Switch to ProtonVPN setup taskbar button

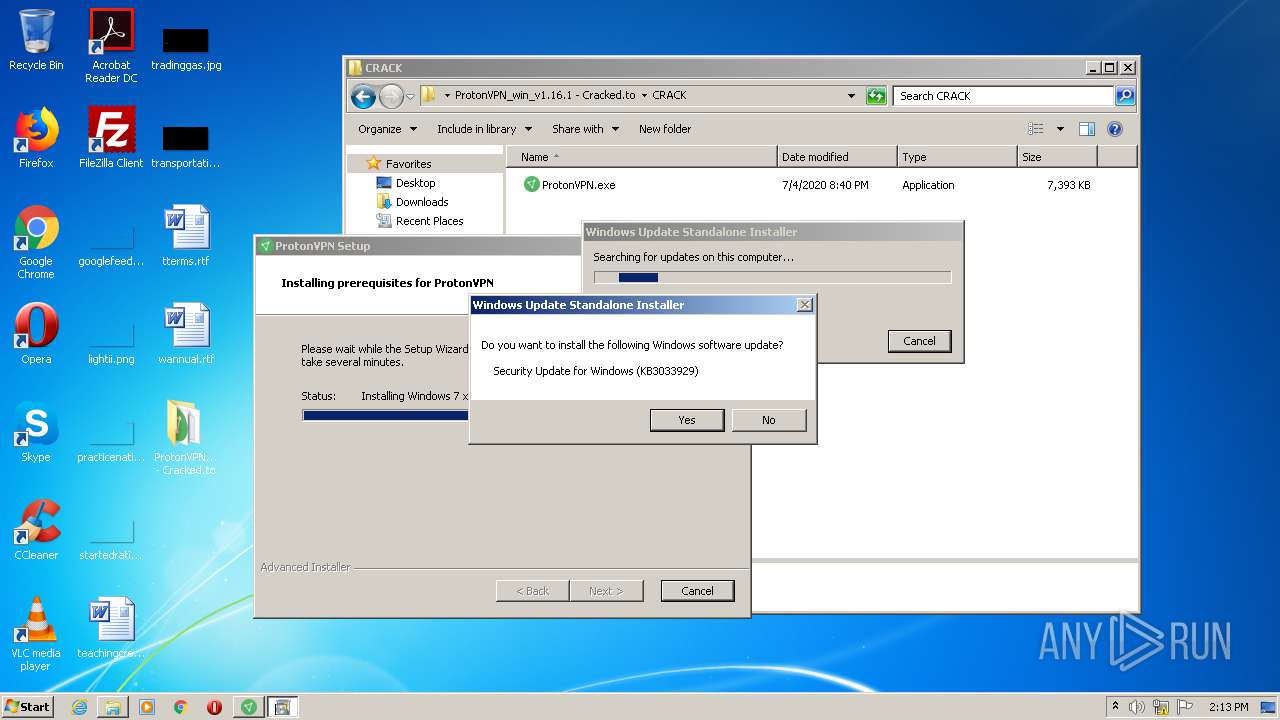click(249, 707)
